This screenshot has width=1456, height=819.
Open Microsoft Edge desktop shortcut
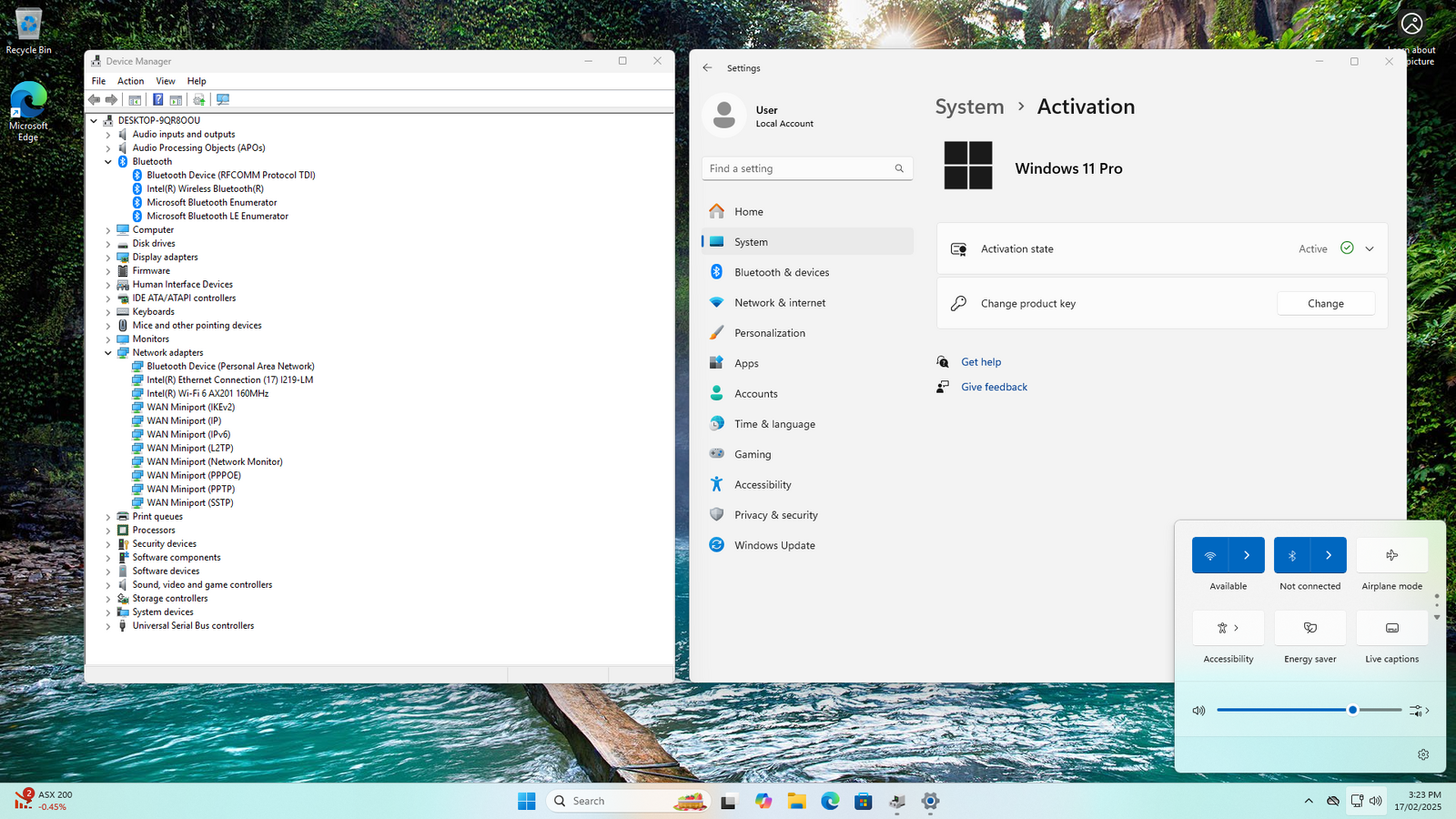point(28,112)
